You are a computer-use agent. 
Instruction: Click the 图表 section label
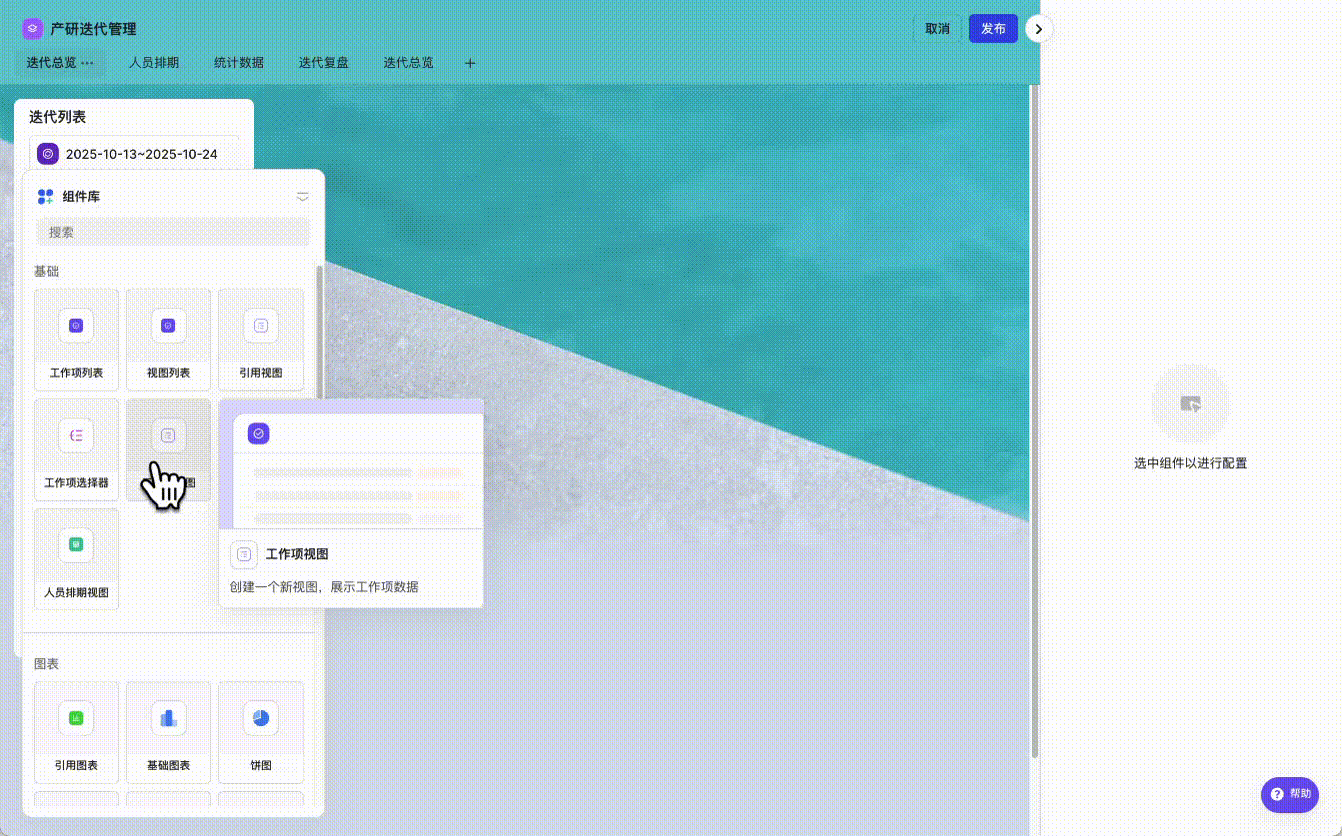[47, 664]
